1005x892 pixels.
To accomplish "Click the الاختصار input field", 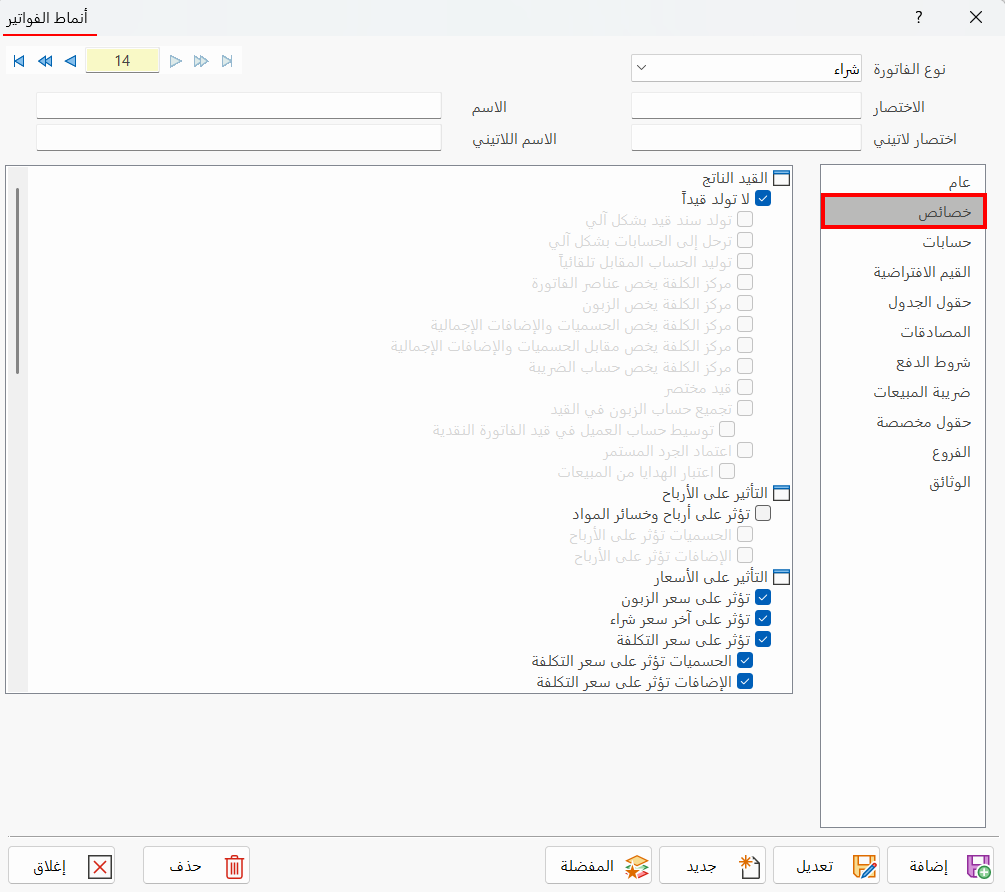I will [746, 106].
